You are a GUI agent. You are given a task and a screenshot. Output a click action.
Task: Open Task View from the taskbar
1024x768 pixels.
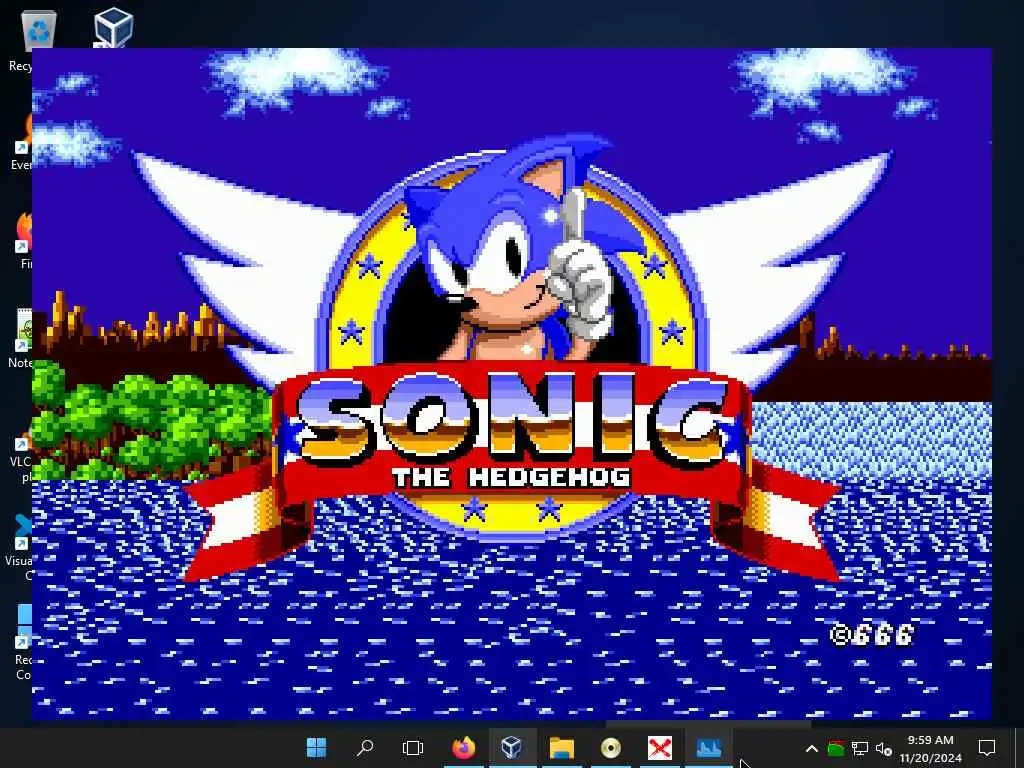(x=413, y=748)
